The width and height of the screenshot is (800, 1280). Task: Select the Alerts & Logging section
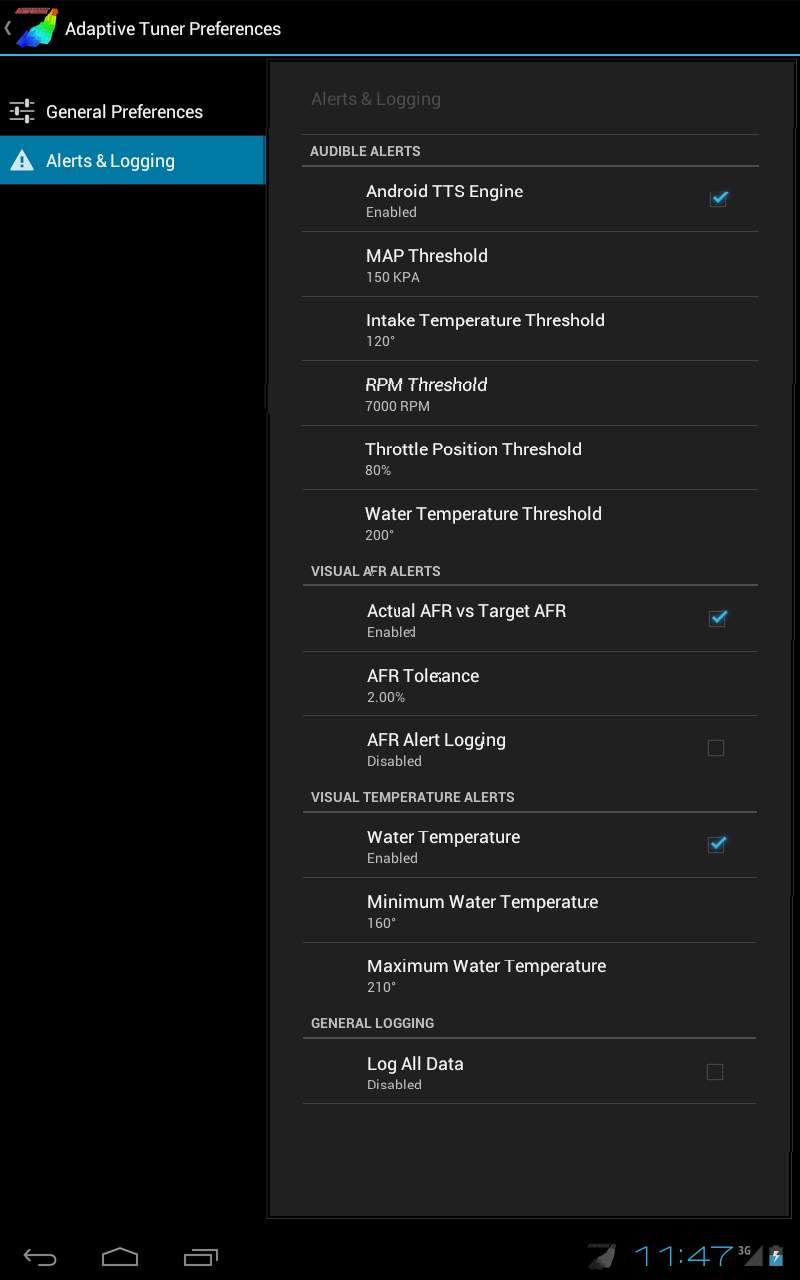[x=132, y=160]
